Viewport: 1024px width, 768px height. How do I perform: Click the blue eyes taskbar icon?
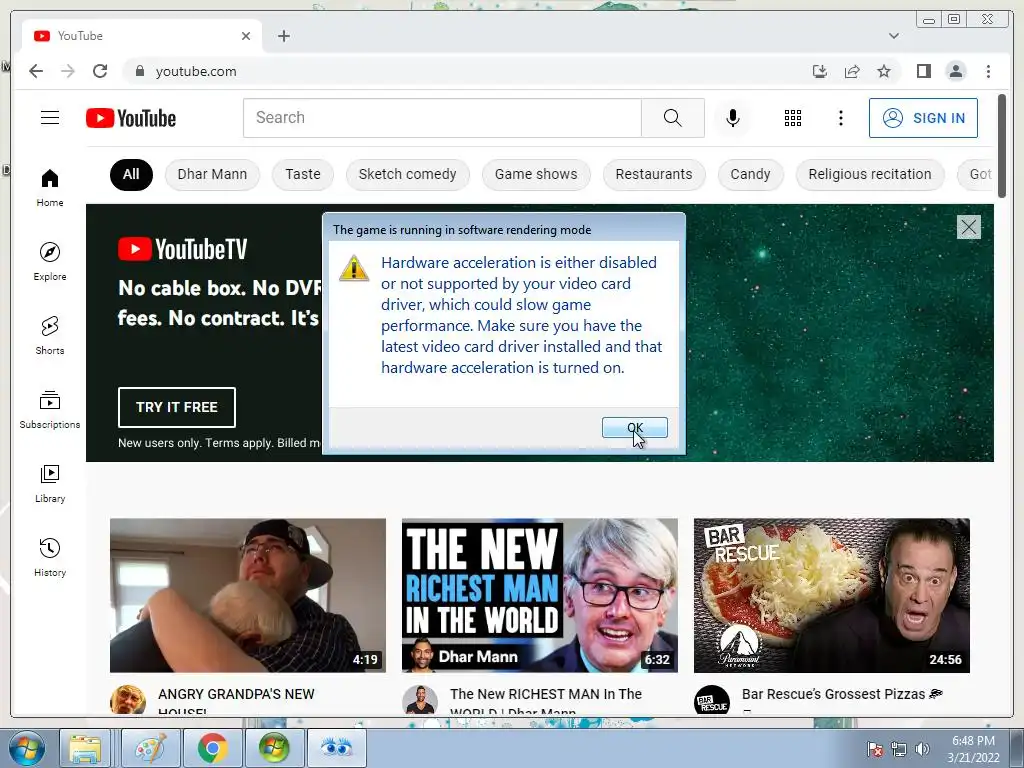[336, 748]
